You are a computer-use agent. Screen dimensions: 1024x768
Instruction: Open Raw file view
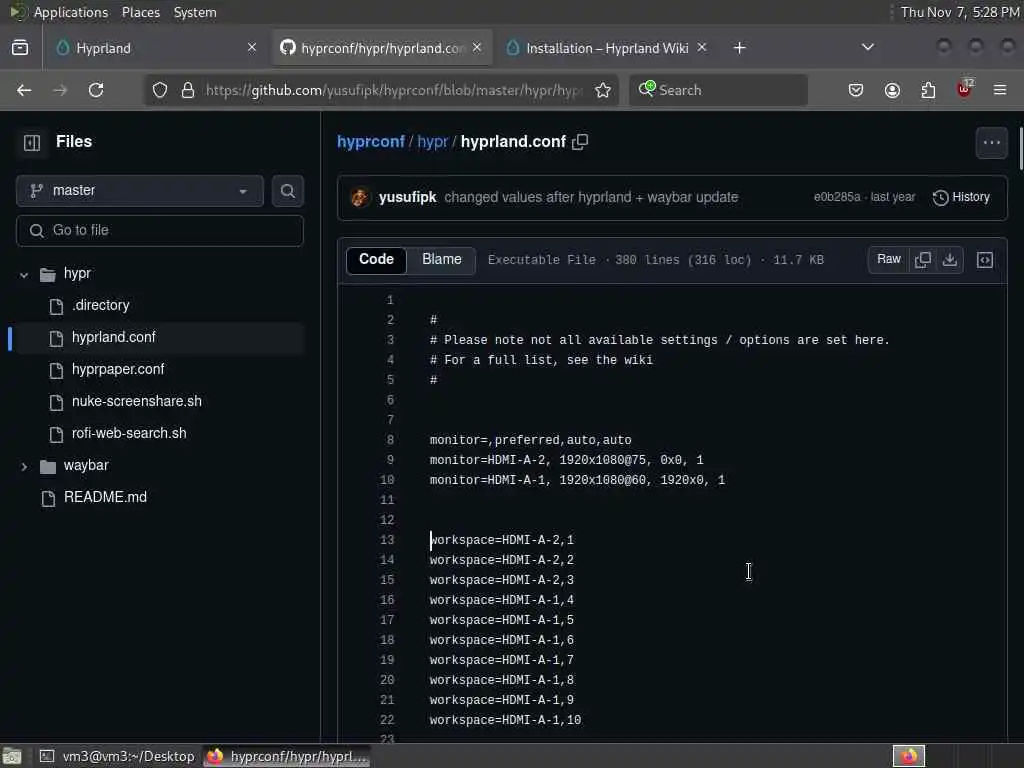[888, 260]
